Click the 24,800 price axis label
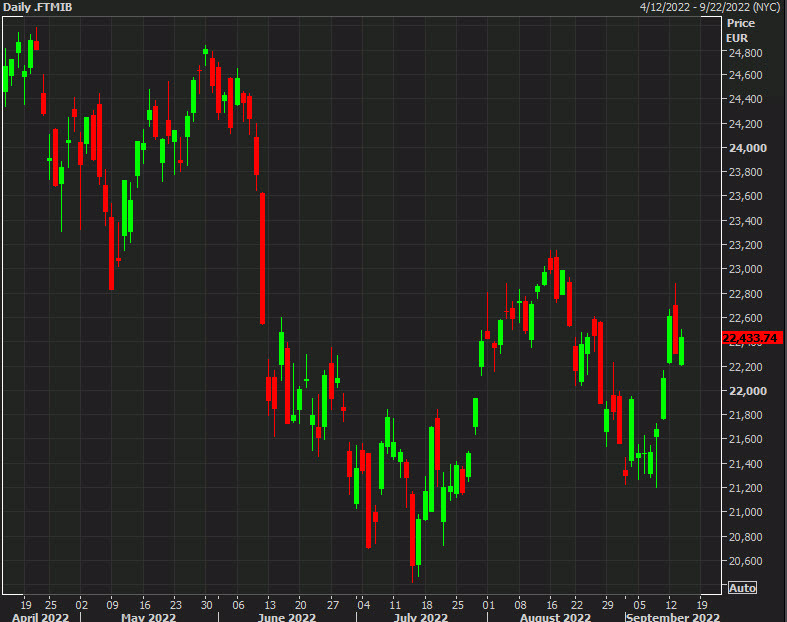 click(x=746, y=52)
